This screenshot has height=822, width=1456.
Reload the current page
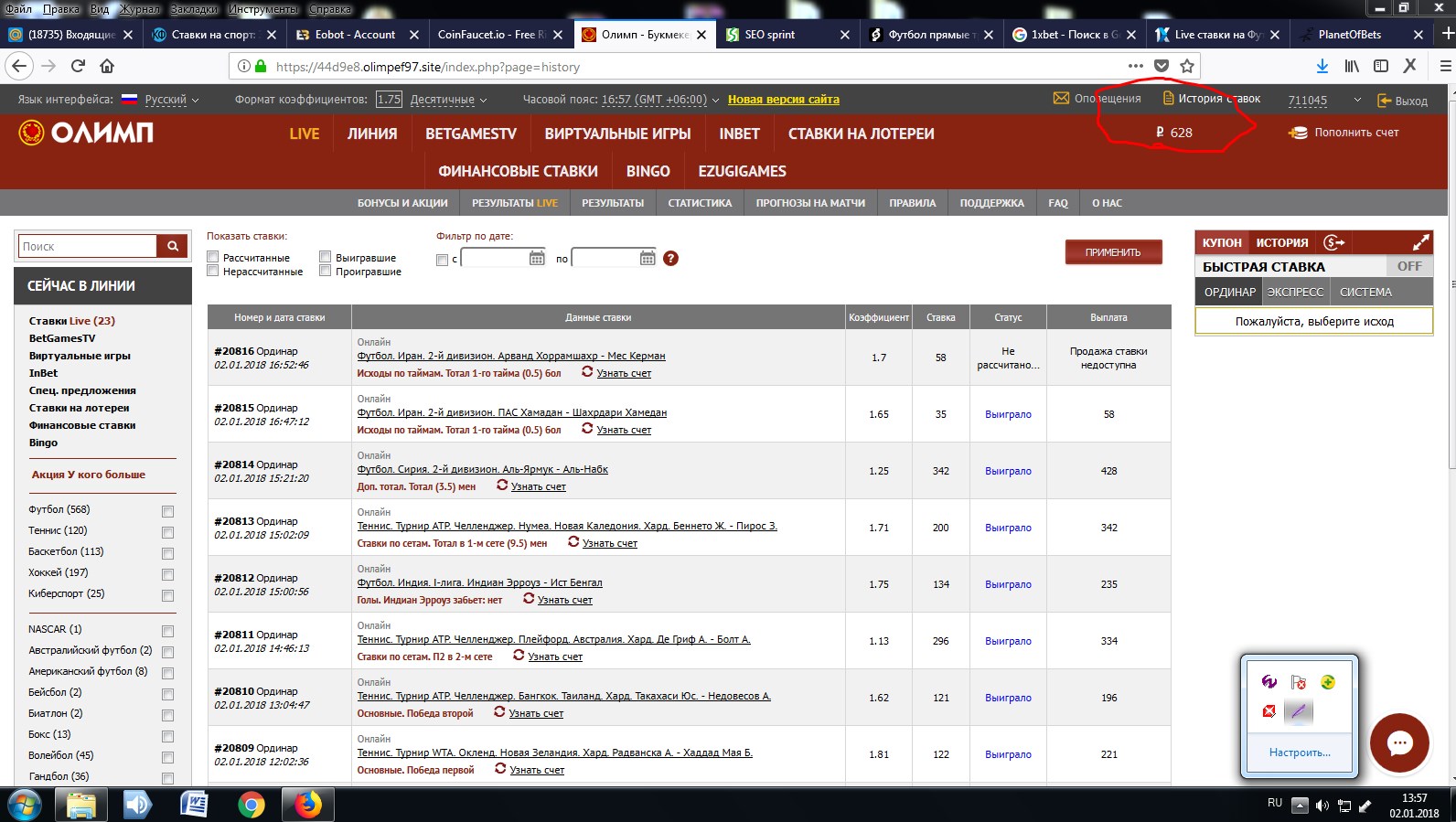pos(78,66)
